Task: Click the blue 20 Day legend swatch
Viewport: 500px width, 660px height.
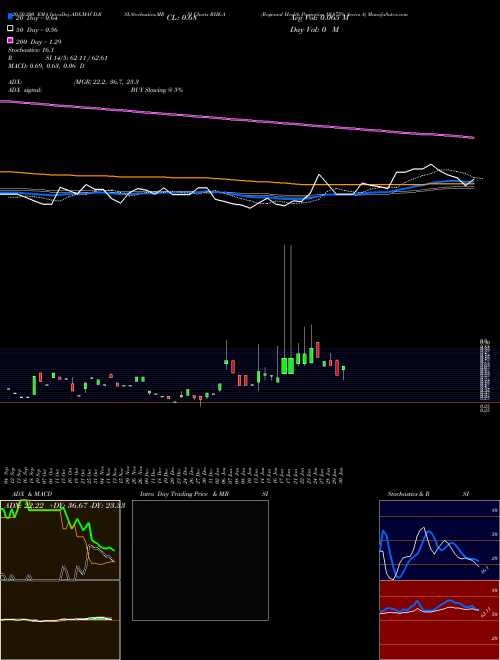Action: [x=10, y=17]
